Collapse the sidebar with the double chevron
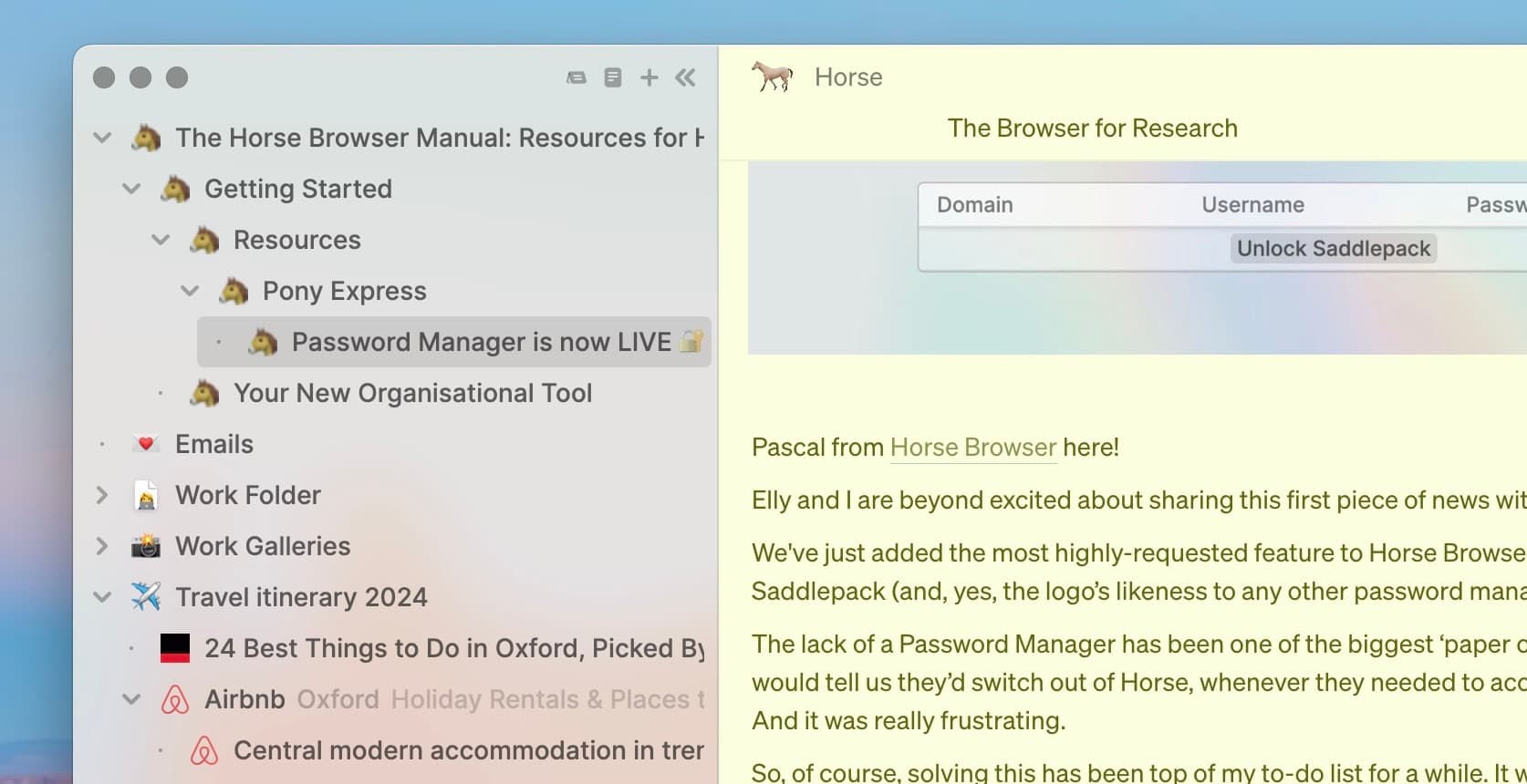This screenshot has height=784, width=1527. (685, 77)
